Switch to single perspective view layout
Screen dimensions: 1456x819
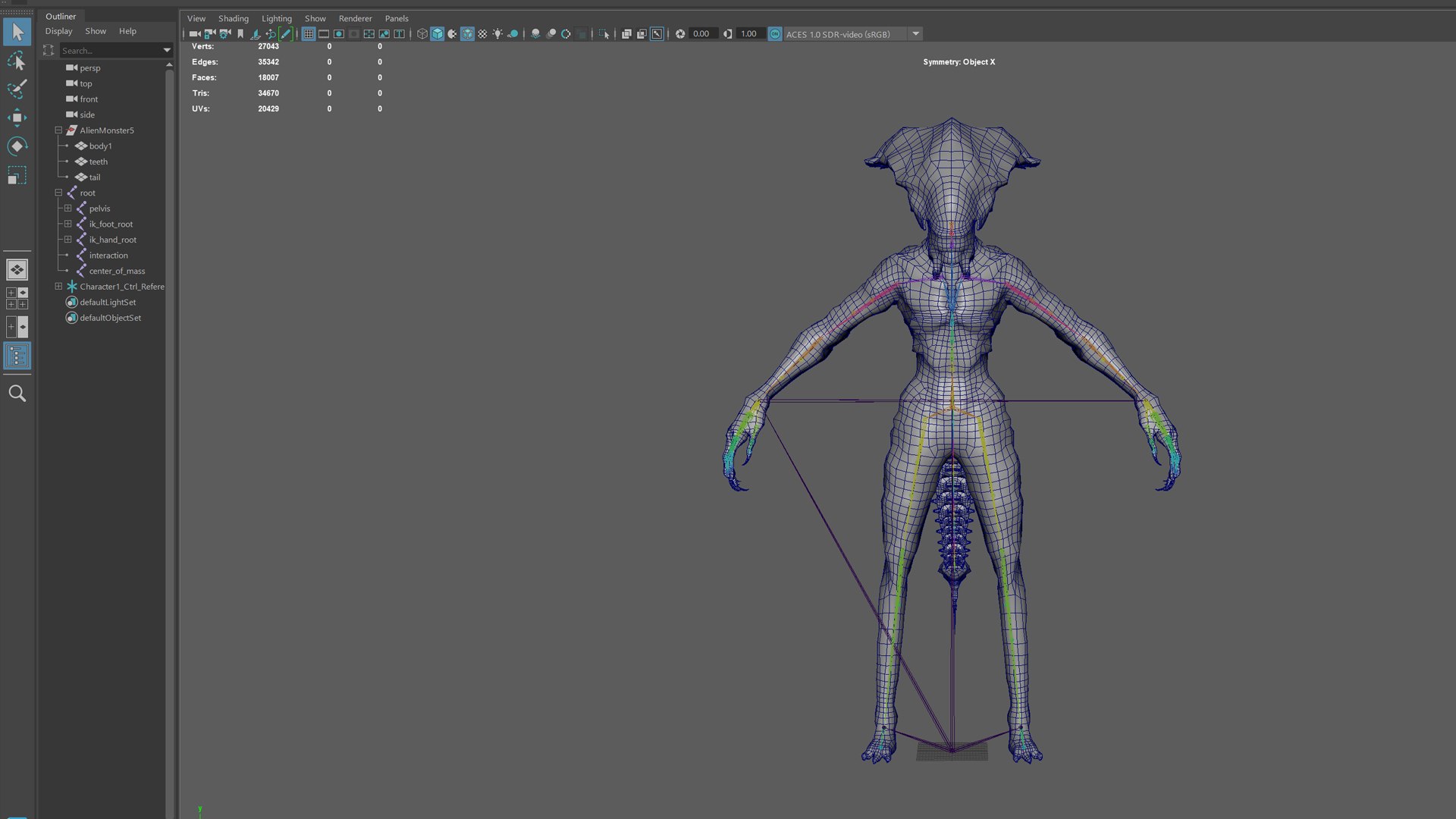pyautogui.click(x=17, y=269)
